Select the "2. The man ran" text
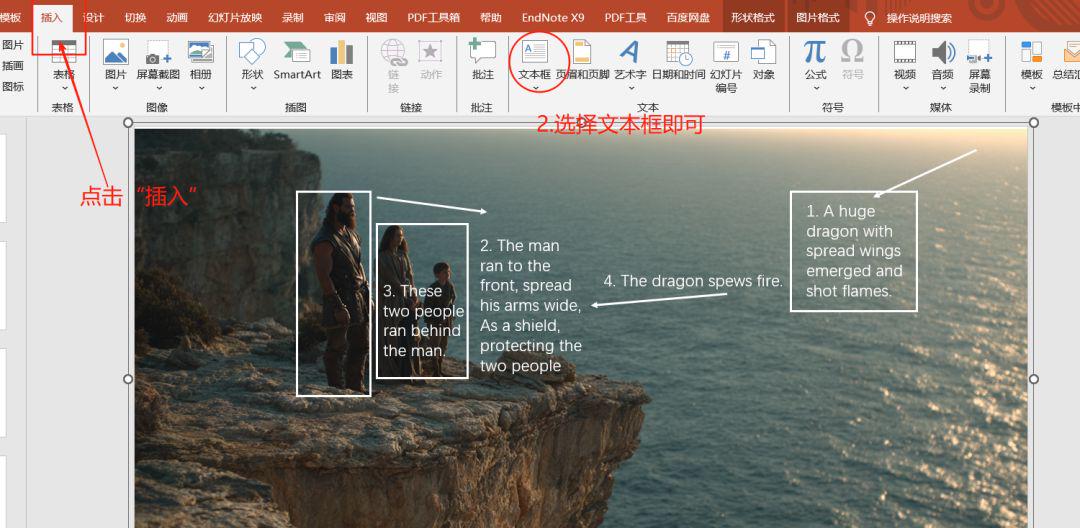This screenshot has width=1080, height=528. (530, 306)
